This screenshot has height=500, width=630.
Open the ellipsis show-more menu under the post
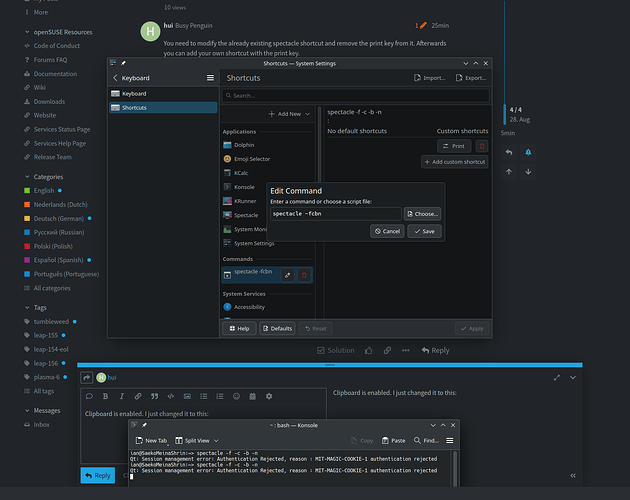pyautogui.click(x=405, y=350)
